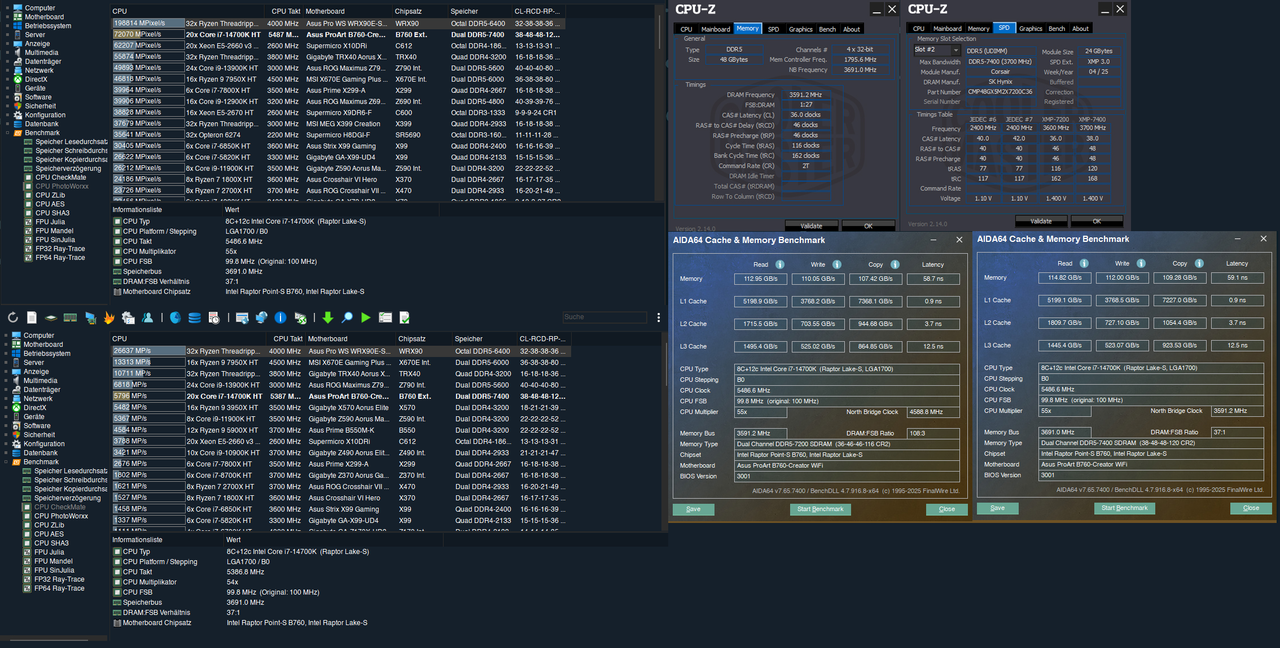Click the green play start toolbar icon
Viewport: 1280px width, 648px height.
point(366,318)
